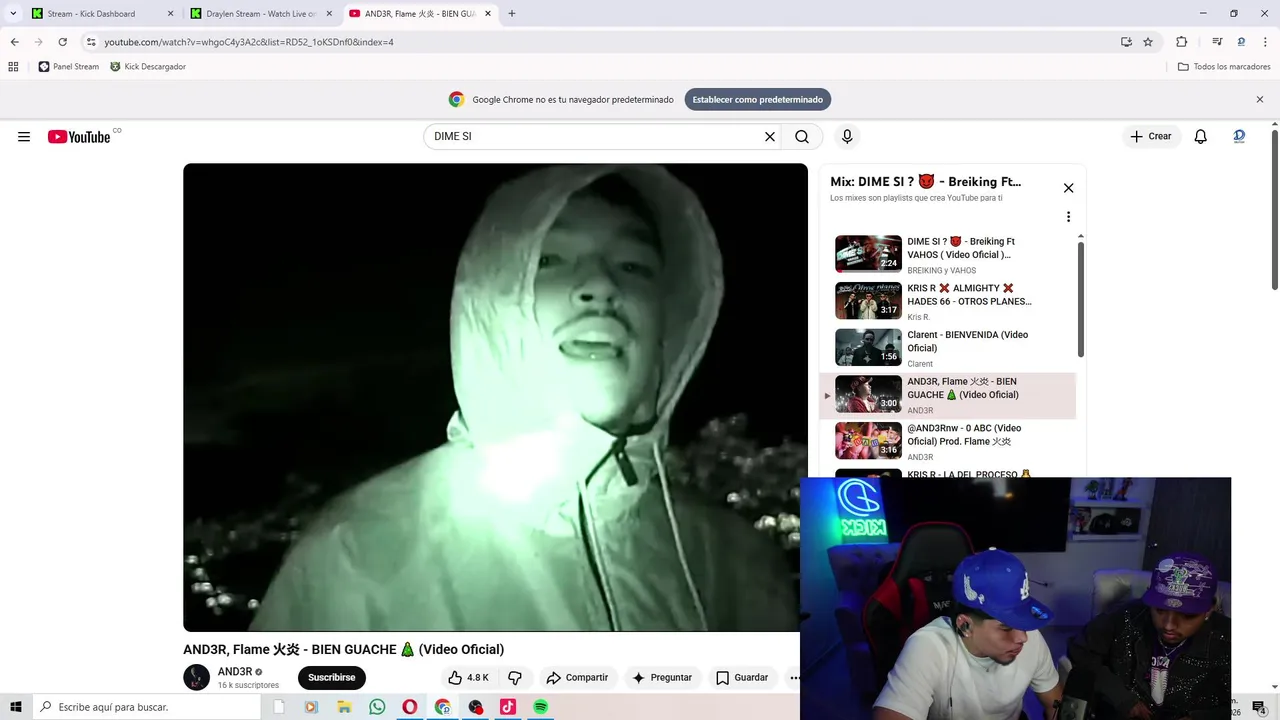
Task: Open Chrome media controls icon
Action: click(1217, 42)
